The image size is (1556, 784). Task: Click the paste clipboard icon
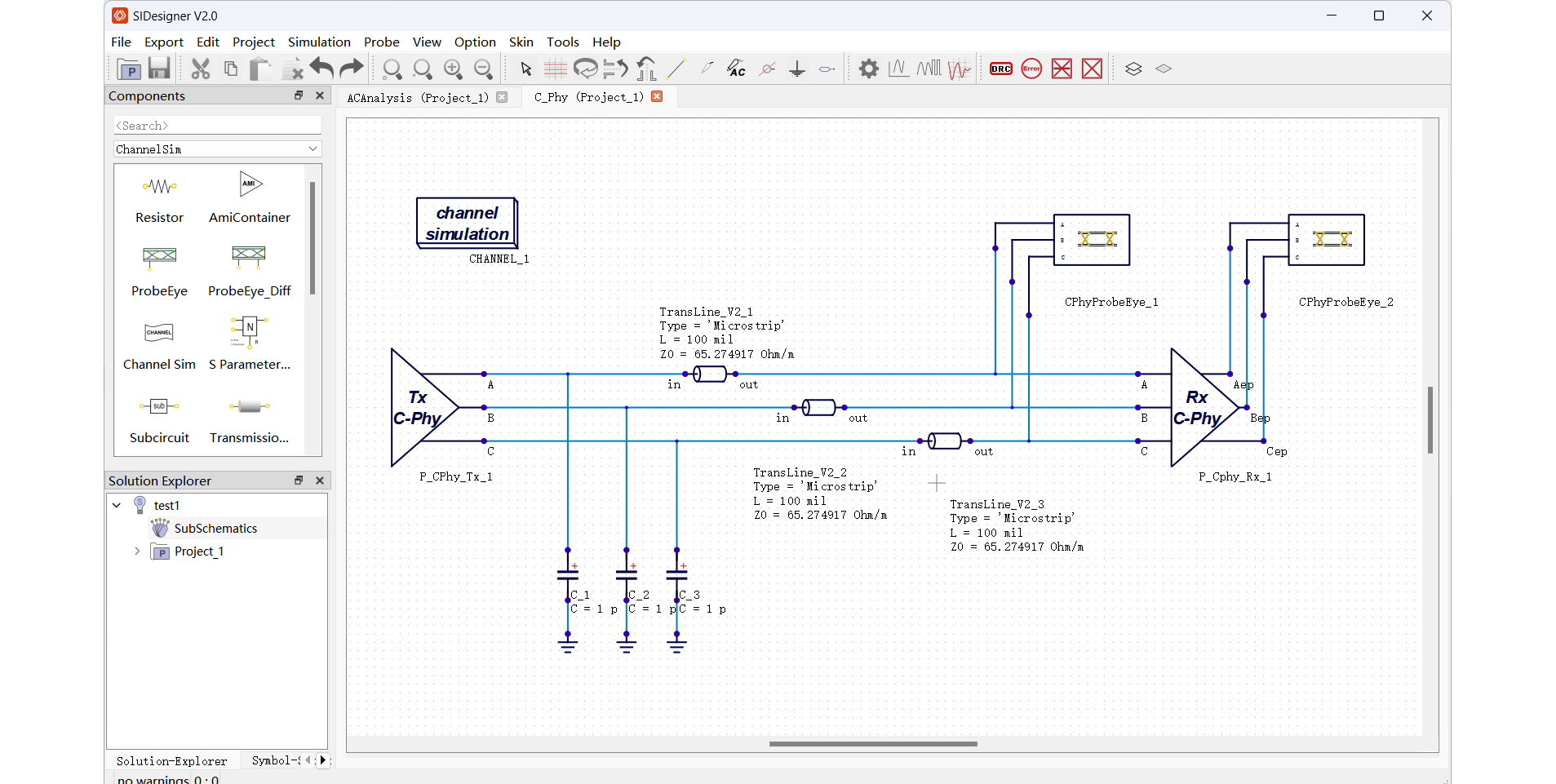[260, 69]
